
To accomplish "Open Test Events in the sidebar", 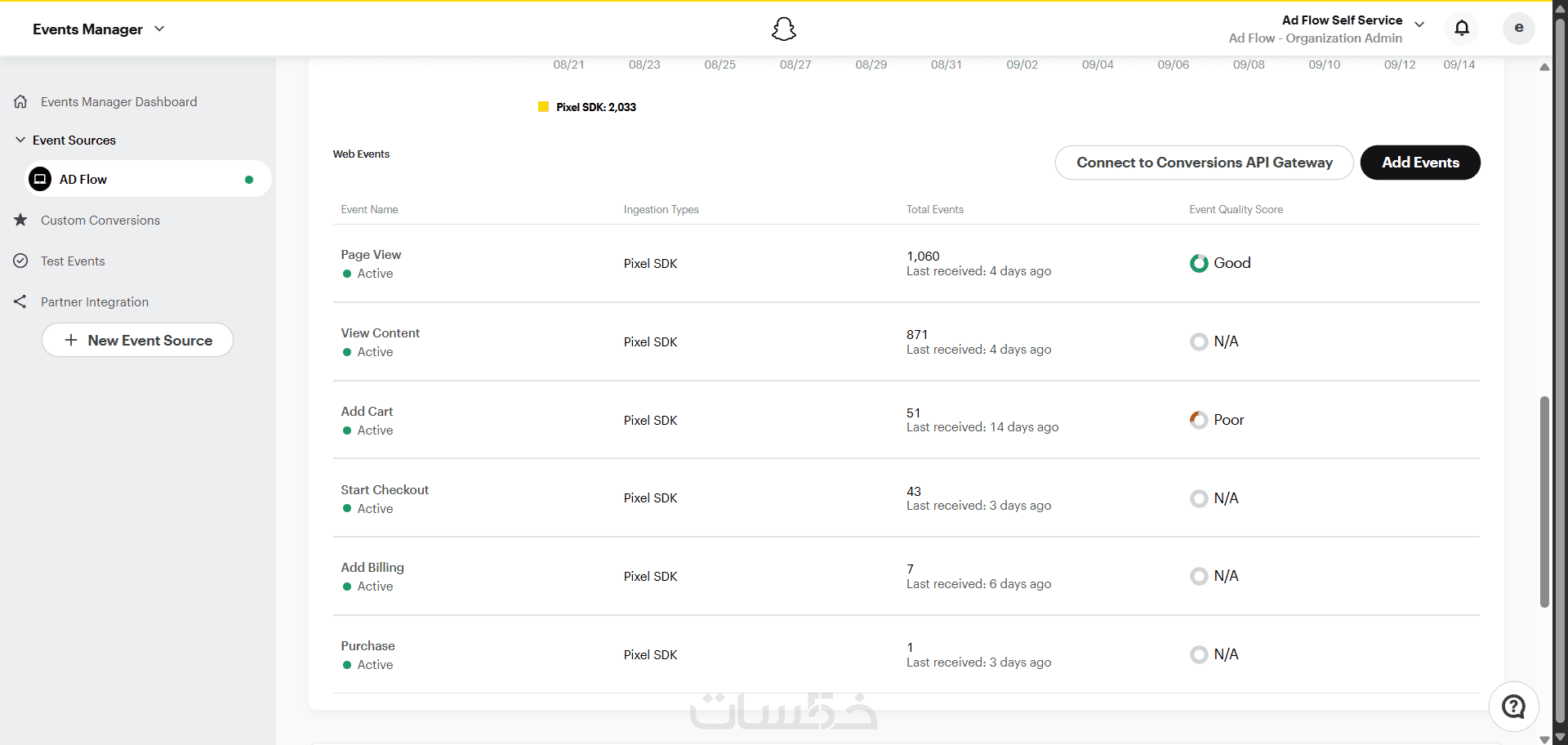I will pos(73,261).
